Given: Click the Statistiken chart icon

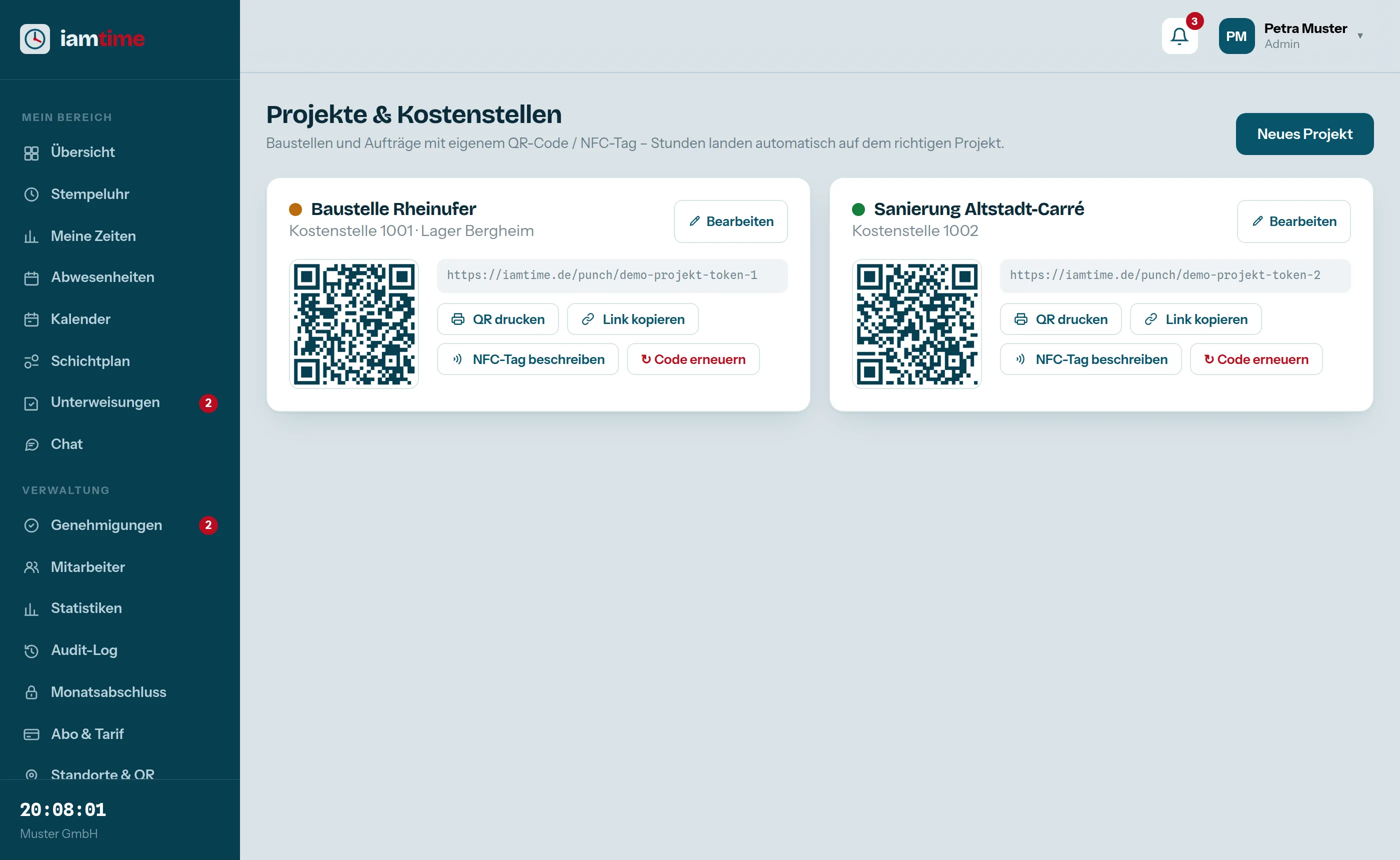Looking at the screenshot, I should point(31,609).
